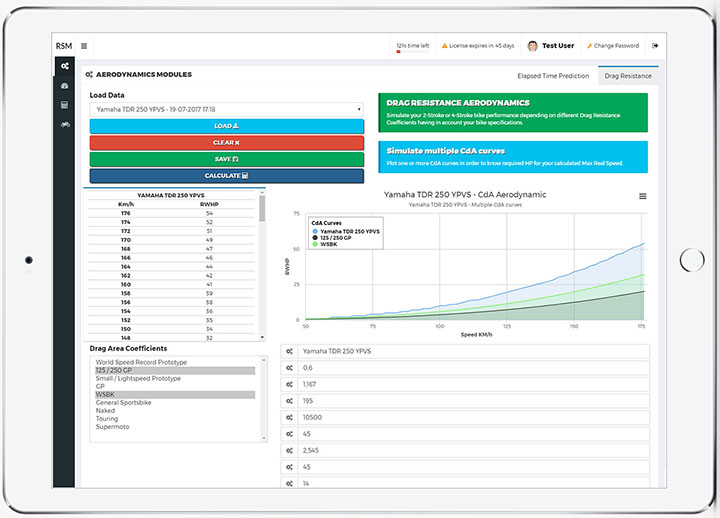The image size is (720, 518).
Task: Click the input field containing 1,167
Action: point(474,384)
